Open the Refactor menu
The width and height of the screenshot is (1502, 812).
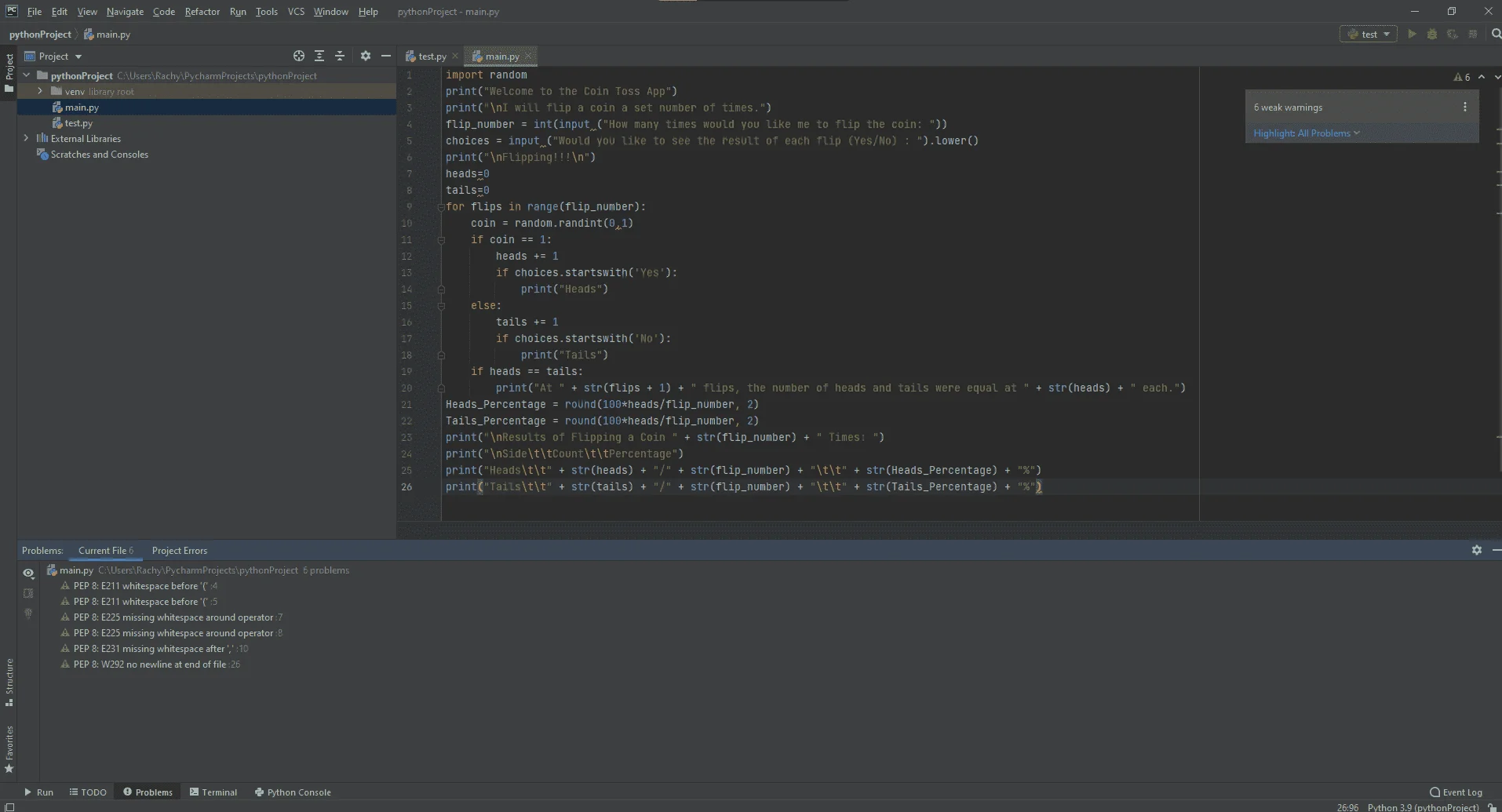click(x=202, y=11)
